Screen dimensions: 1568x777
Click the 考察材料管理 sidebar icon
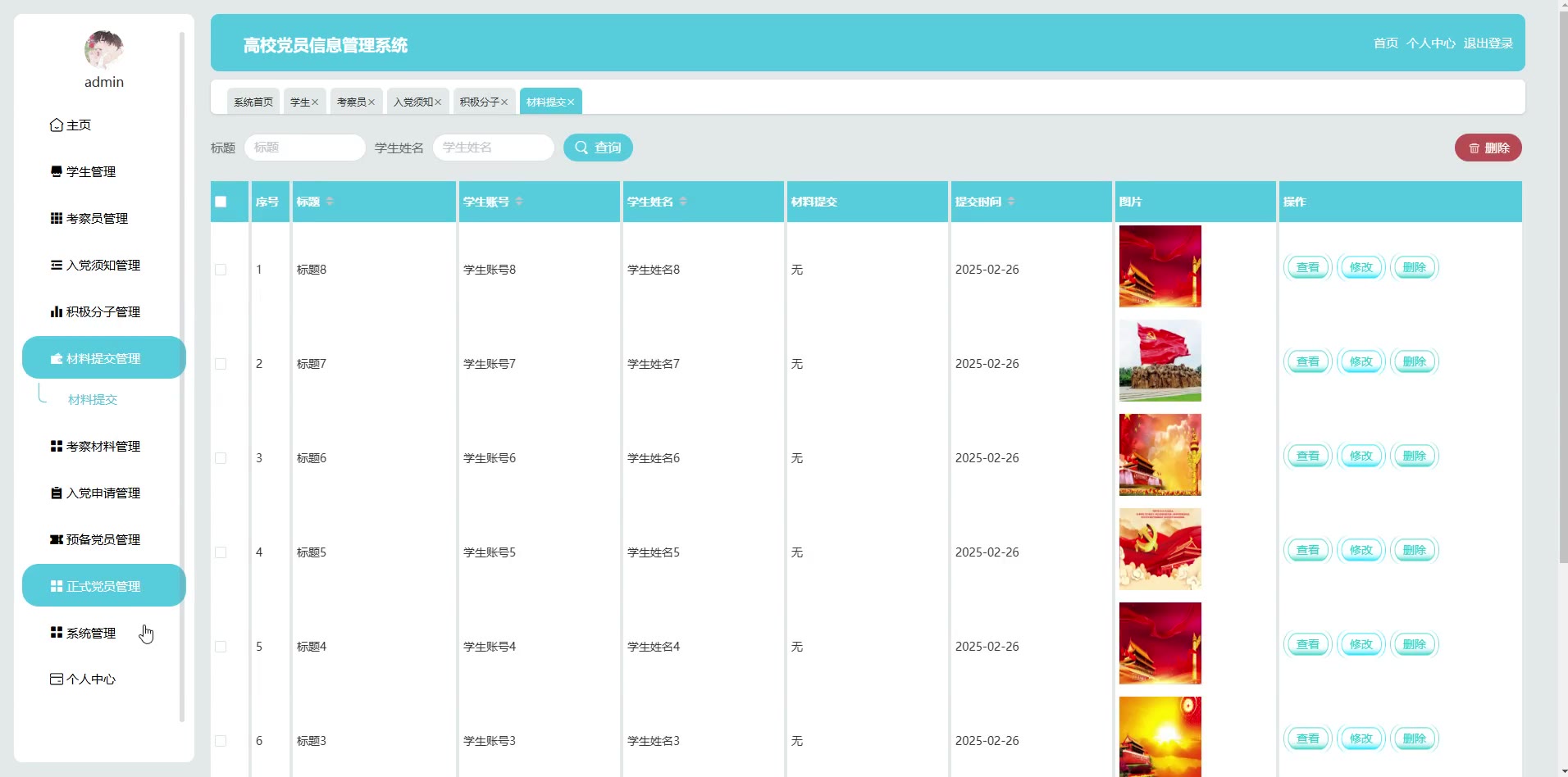(x=57, y=447)
